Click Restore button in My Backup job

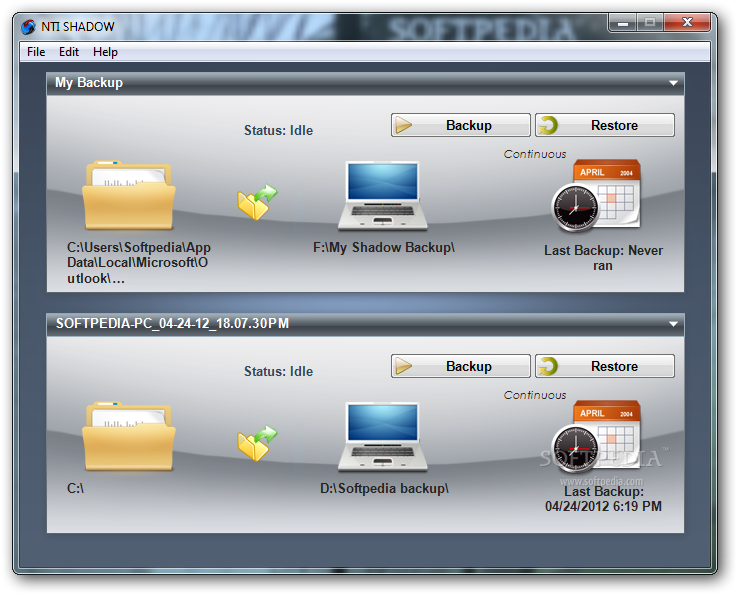(605, 125)
